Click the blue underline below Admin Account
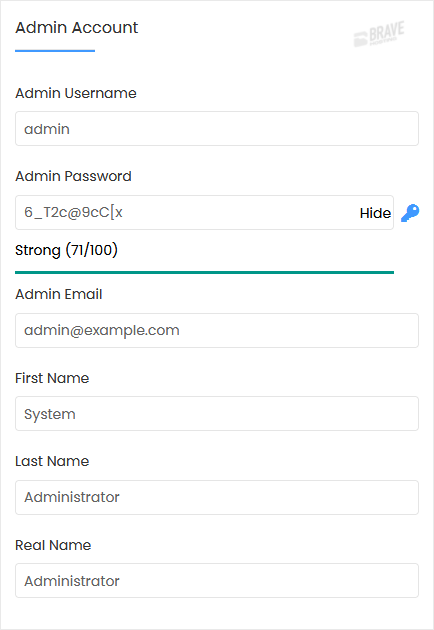434x630 pixels. point(55,51)
